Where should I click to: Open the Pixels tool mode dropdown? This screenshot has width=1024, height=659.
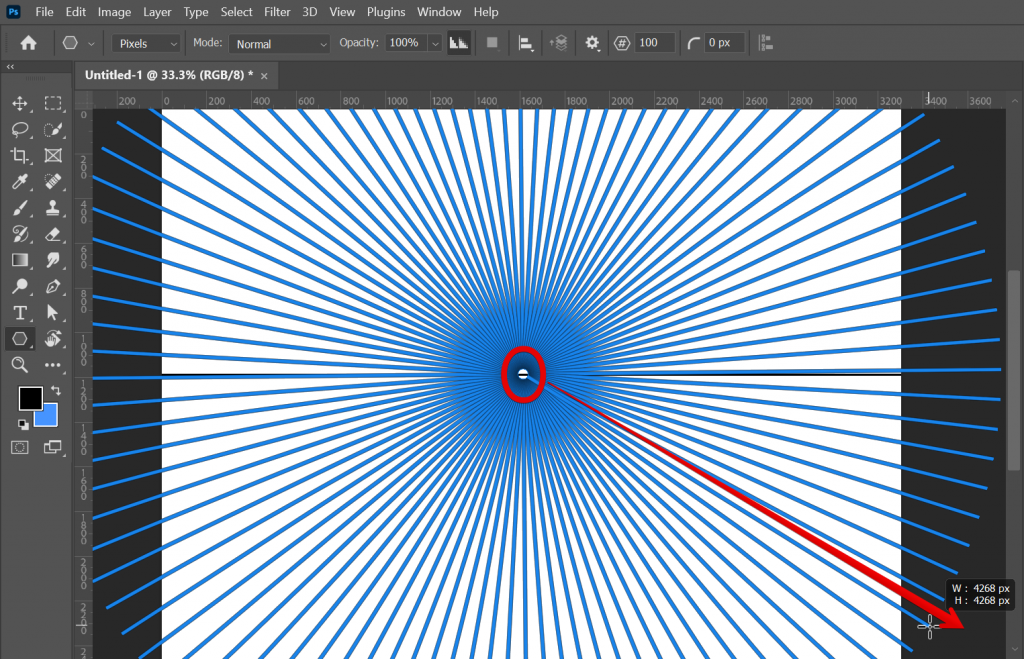click(143, 43)
